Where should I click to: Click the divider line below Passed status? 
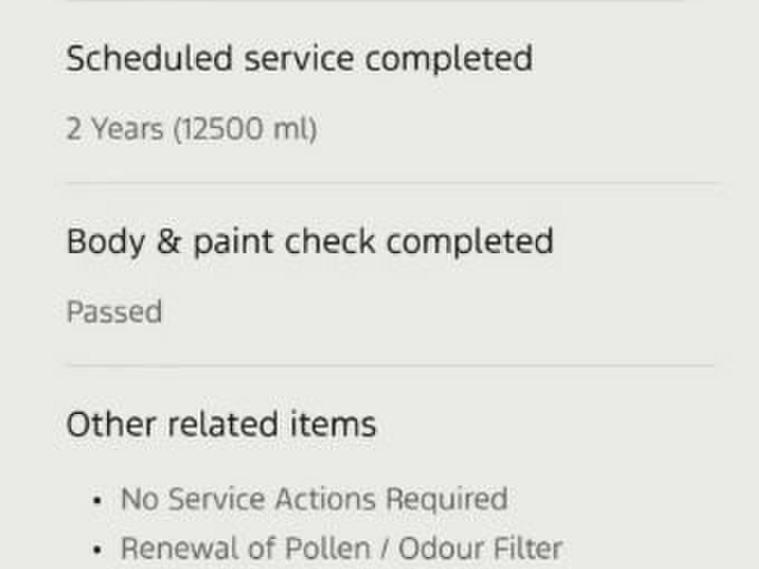coord(391,365)
